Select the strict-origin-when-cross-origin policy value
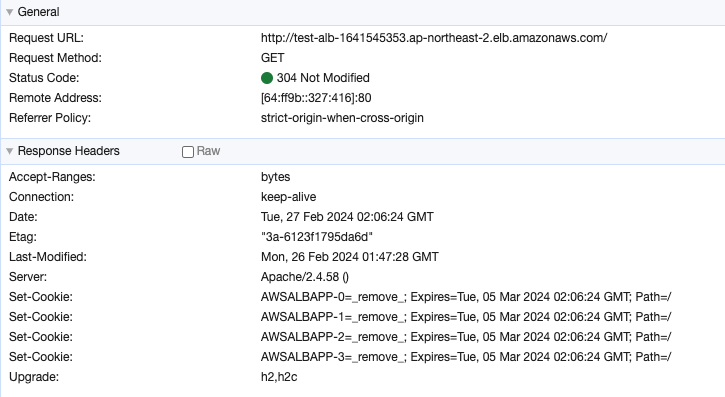This screenshot has width=725, height=397. pyautogui.click(x=342, y=118)
